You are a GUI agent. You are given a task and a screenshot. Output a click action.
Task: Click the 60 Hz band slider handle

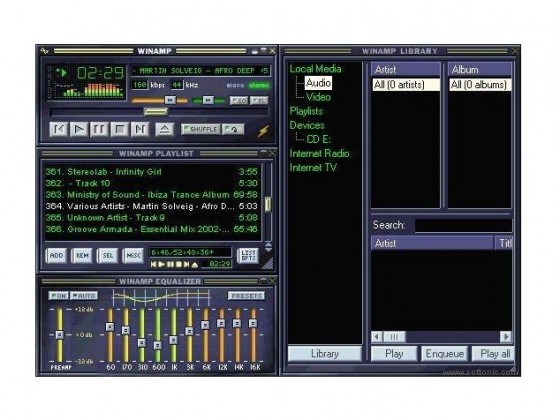(110, 326)
